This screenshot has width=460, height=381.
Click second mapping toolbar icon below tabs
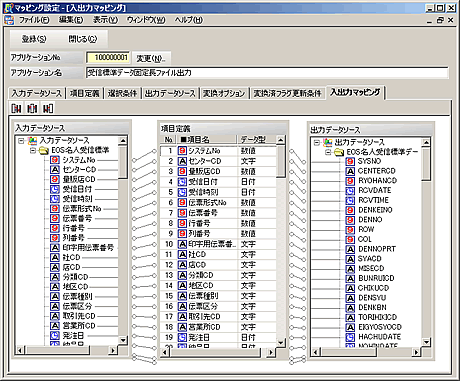tap(32, 108)
